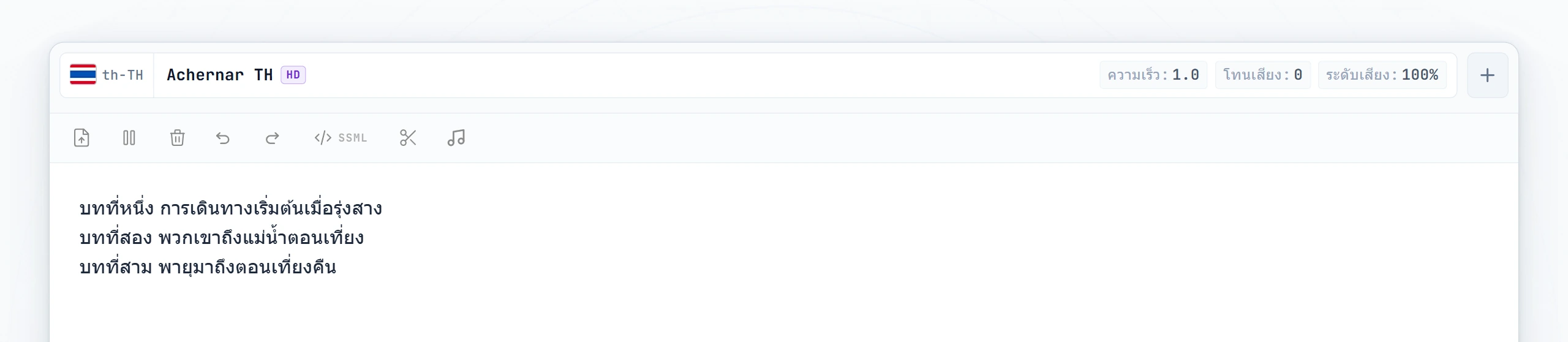Open the background music note icon

(456, 138)
